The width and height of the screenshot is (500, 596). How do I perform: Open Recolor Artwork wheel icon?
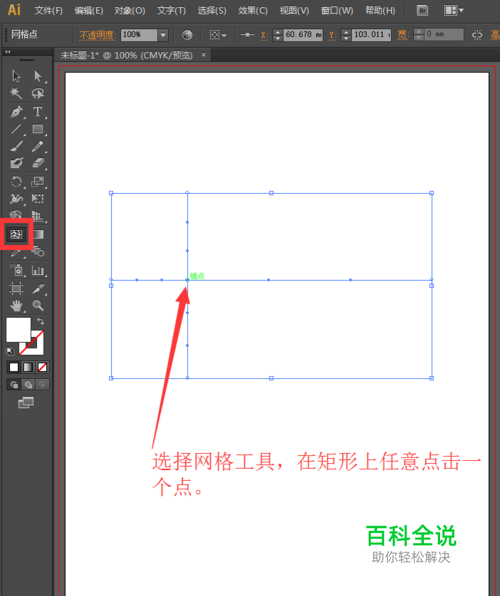pos(187,35)
